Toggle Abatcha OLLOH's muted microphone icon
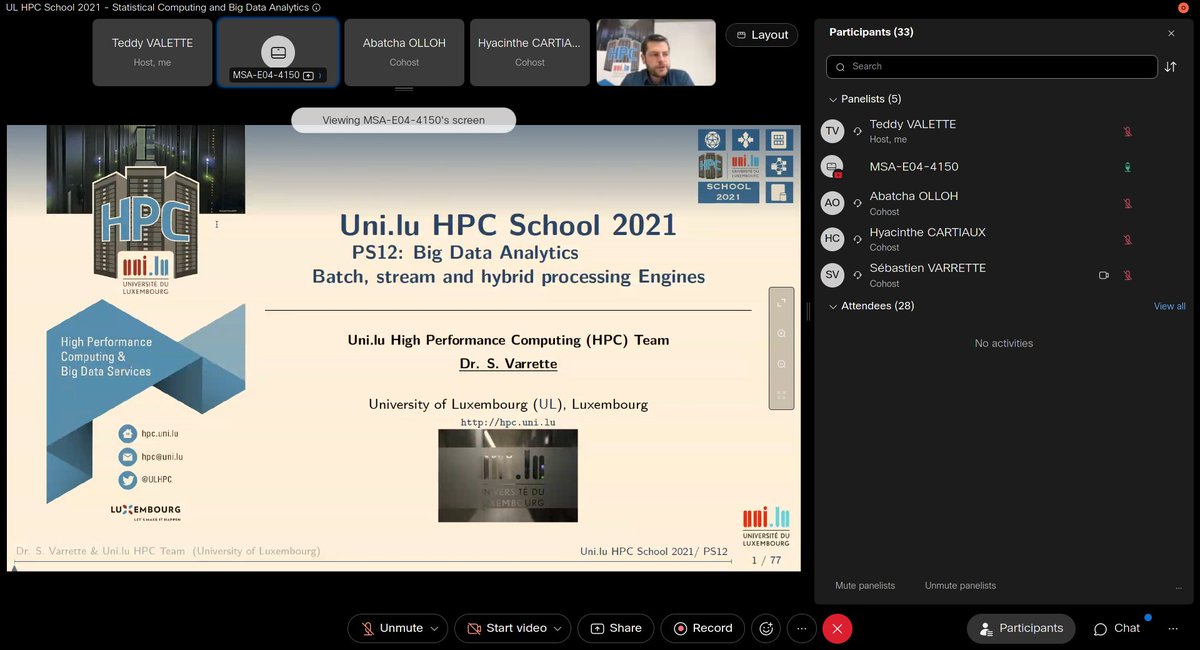The height and width of the screenshot is (650, 1200). [x=1127, y=203]
